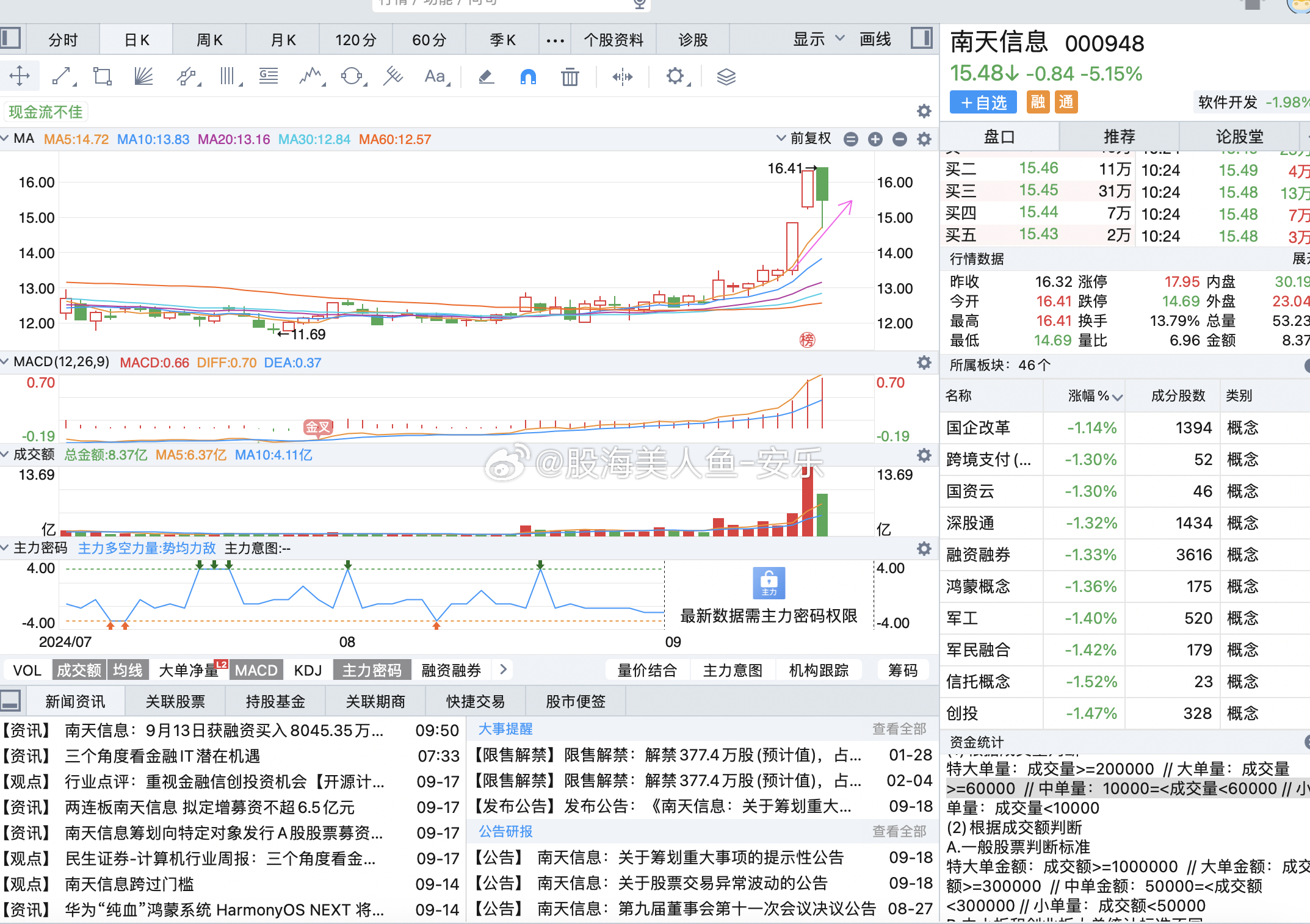Screen dimensions: 1310x924
Task: Open 成交额 panel settings gear
Action: [x=924, y=455]
